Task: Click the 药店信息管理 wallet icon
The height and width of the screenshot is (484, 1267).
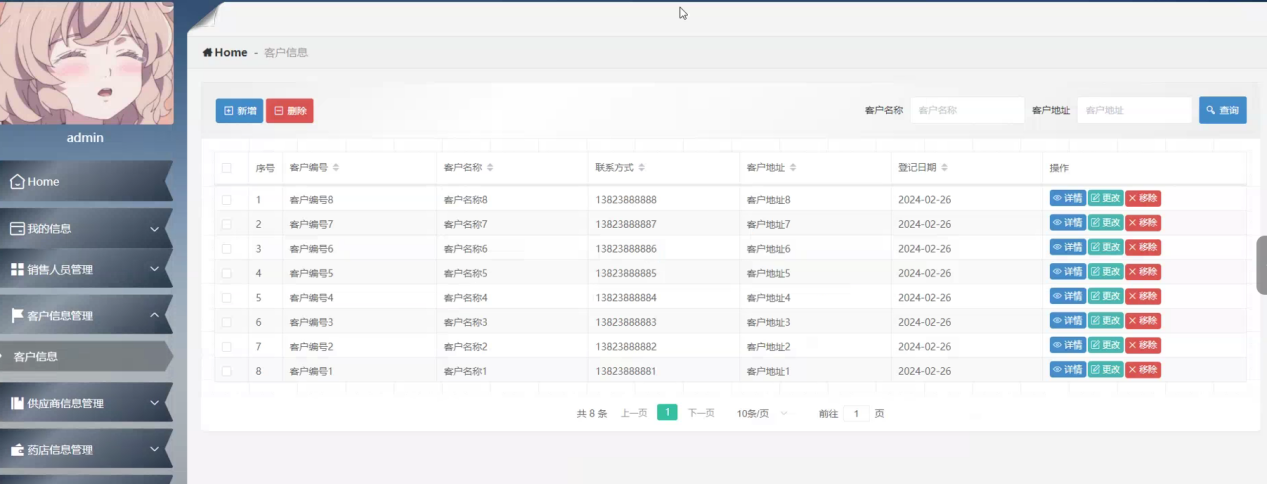Action: click(x=17, y=450)
